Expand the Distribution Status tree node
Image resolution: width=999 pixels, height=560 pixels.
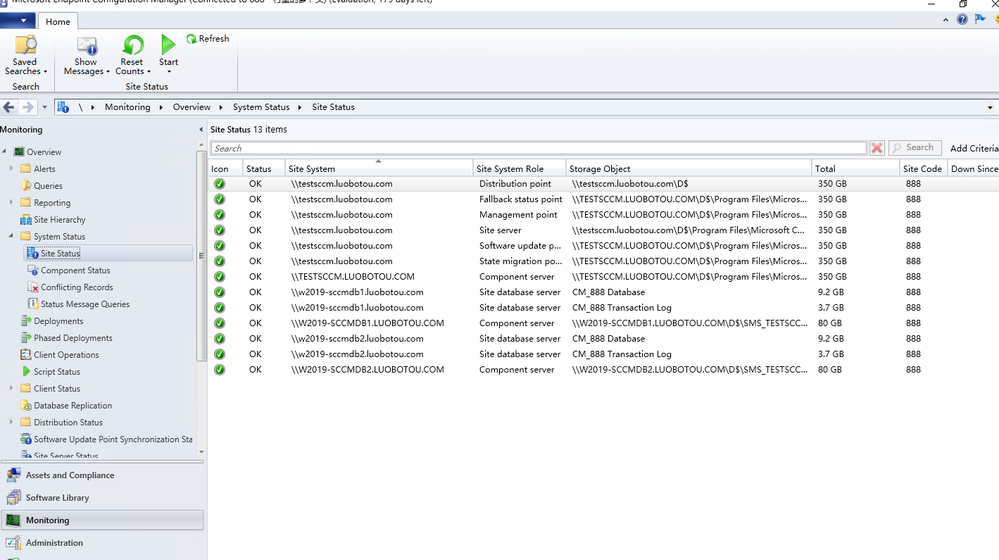click(11, 422)
